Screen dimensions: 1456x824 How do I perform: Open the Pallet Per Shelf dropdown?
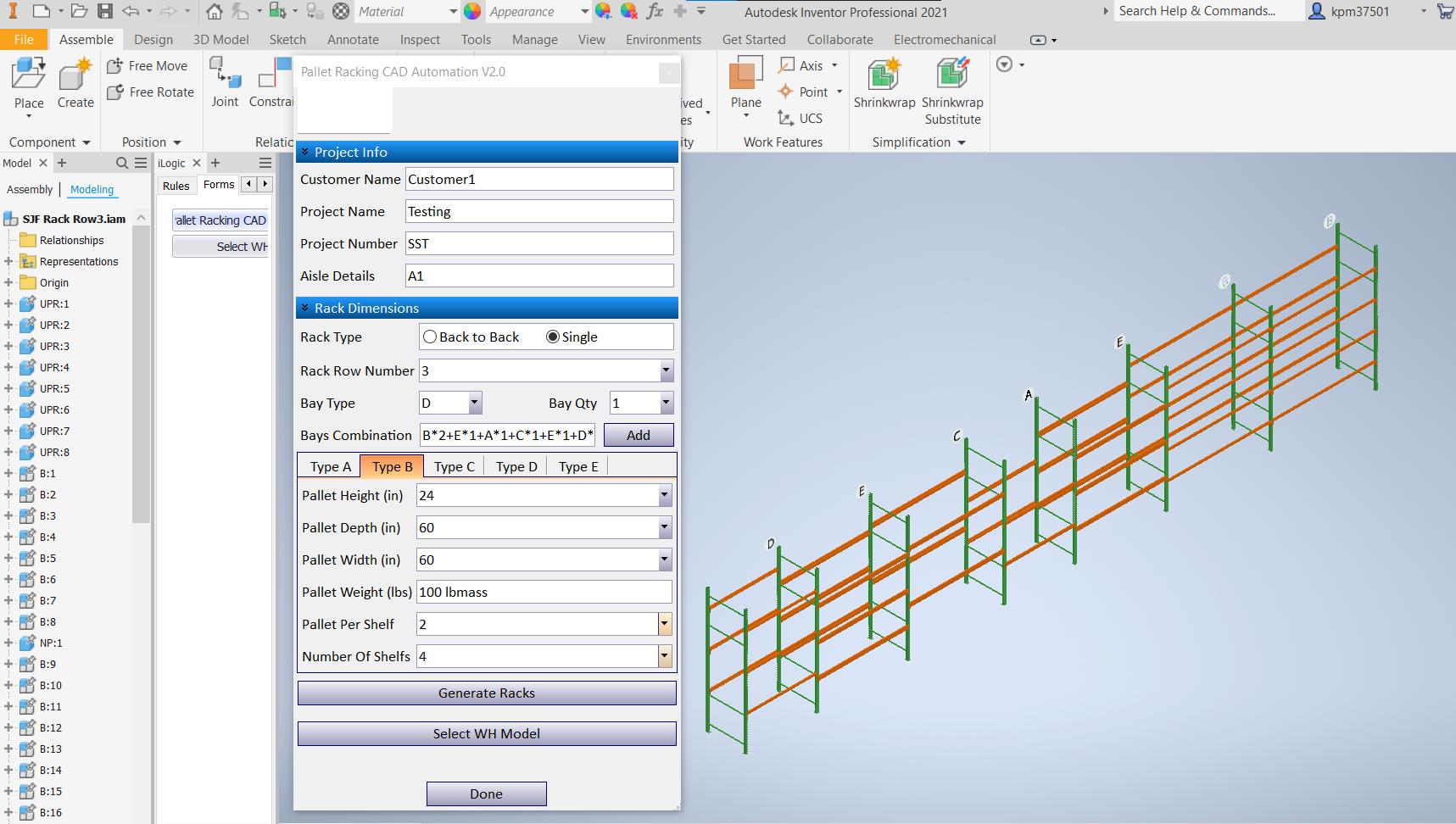click(664, 624)
